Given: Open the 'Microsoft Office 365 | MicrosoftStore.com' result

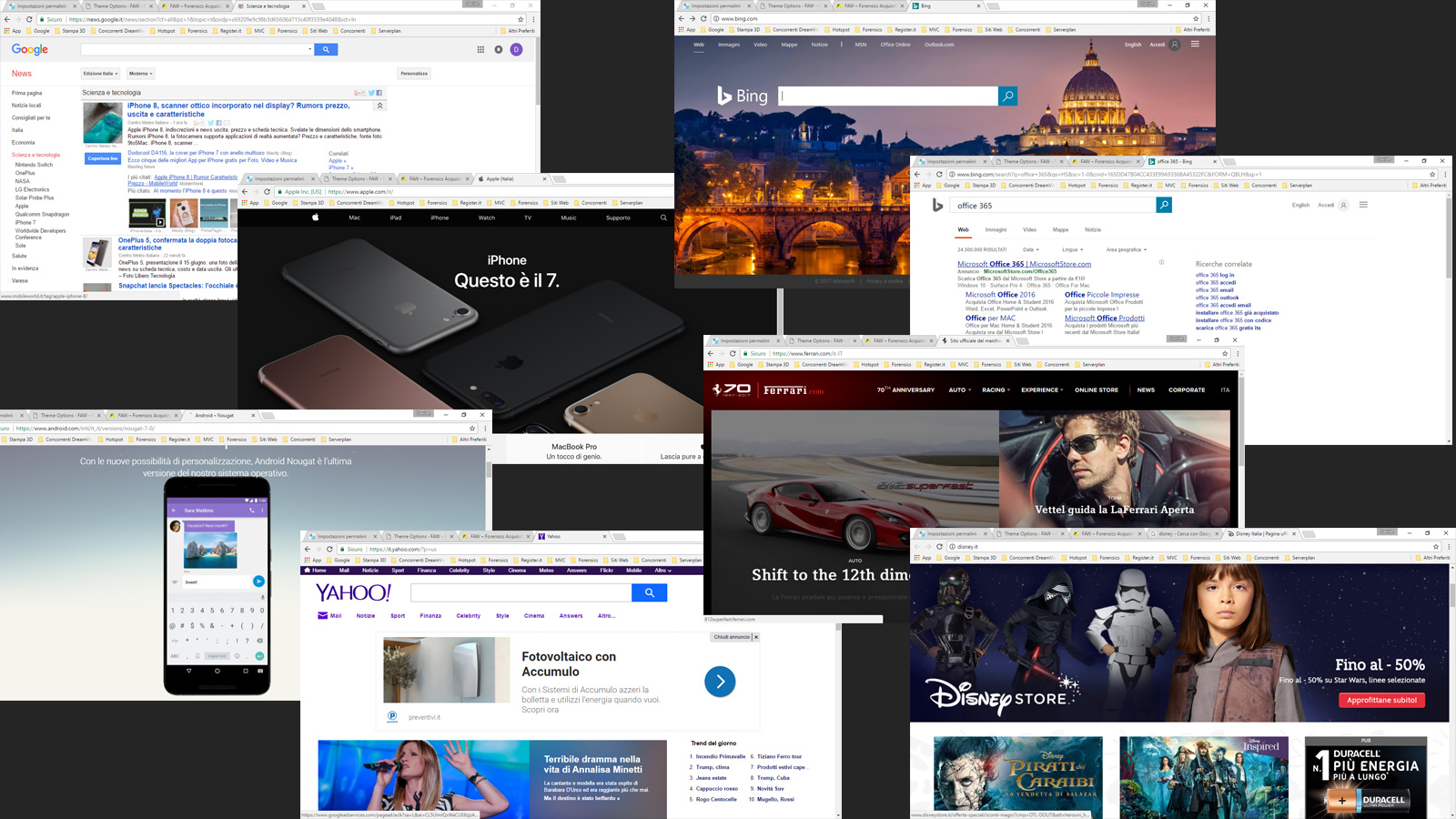Looking at the screenshot, I should coord(1024,264).
